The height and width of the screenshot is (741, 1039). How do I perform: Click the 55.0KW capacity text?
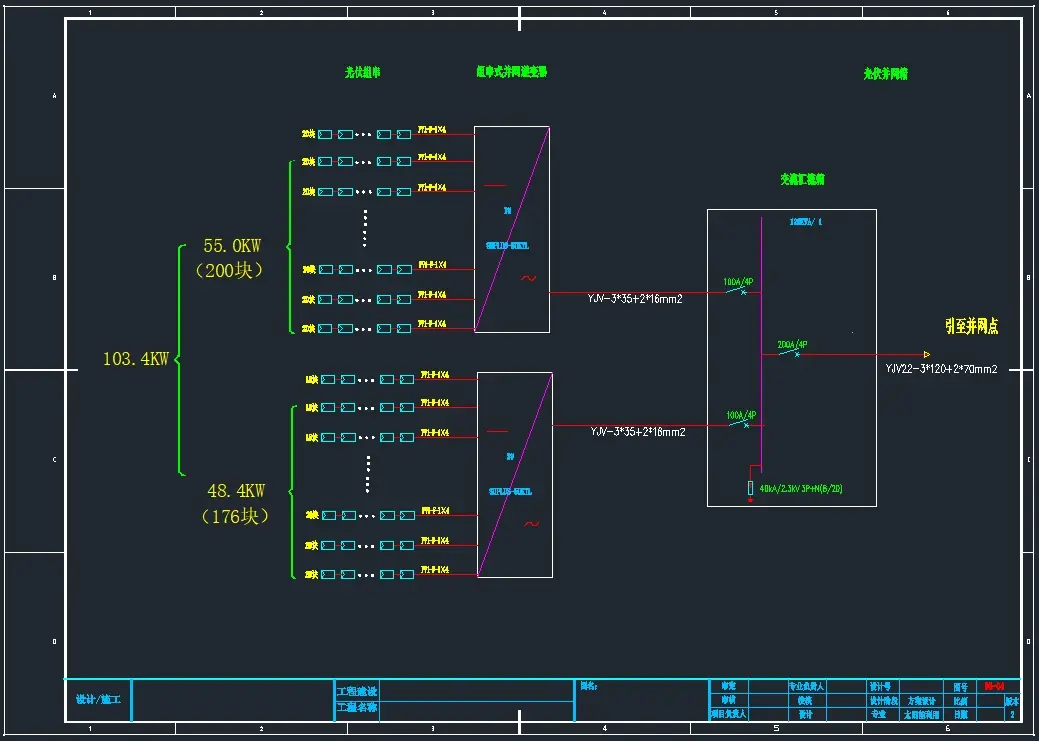233,245
